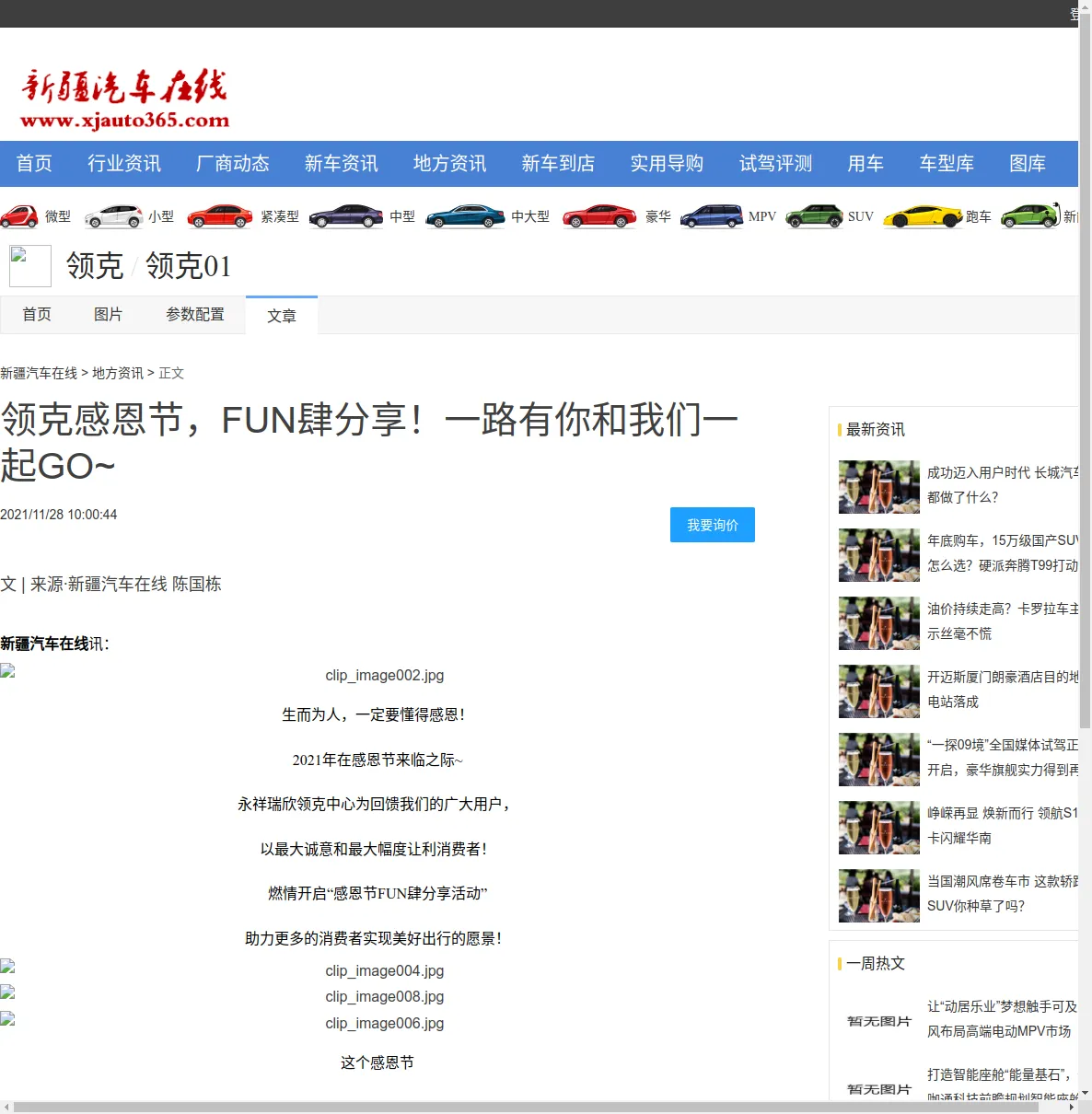Open article “一探09境”全国媒体试驾
The width and height of the screenshot is (1092, 1114).
coord(1003,758)
